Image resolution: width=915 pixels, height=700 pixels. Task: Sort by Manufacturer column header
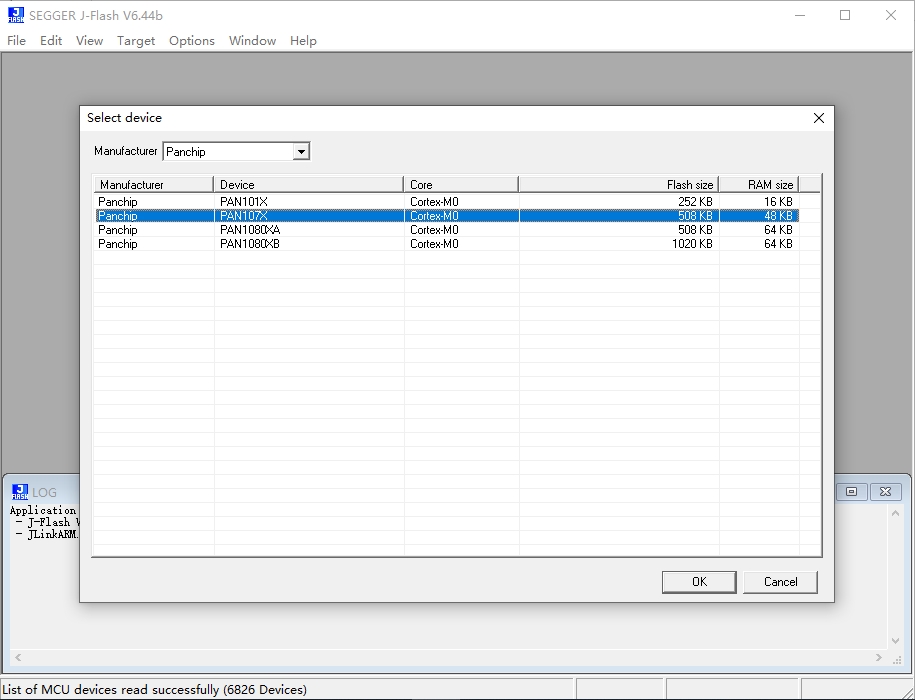point(154,184)
